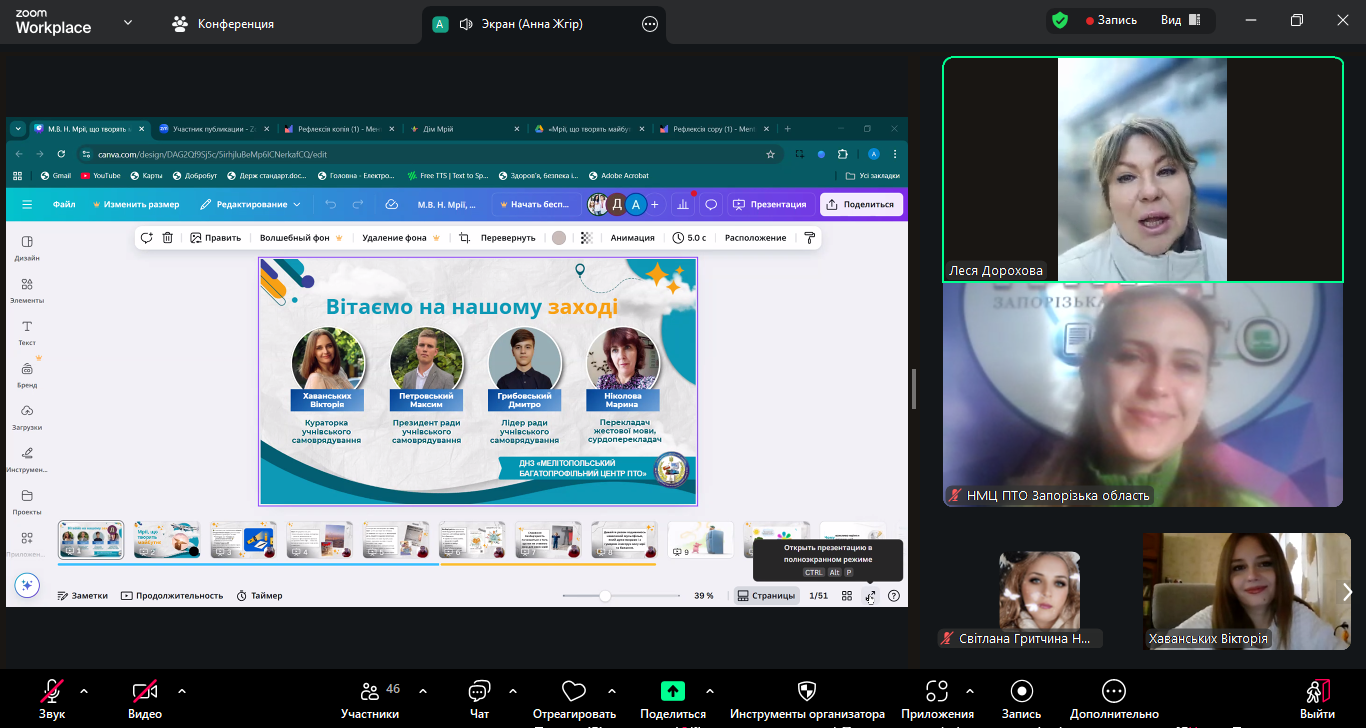Open screen share options ellipsis button

click(650, 24)
